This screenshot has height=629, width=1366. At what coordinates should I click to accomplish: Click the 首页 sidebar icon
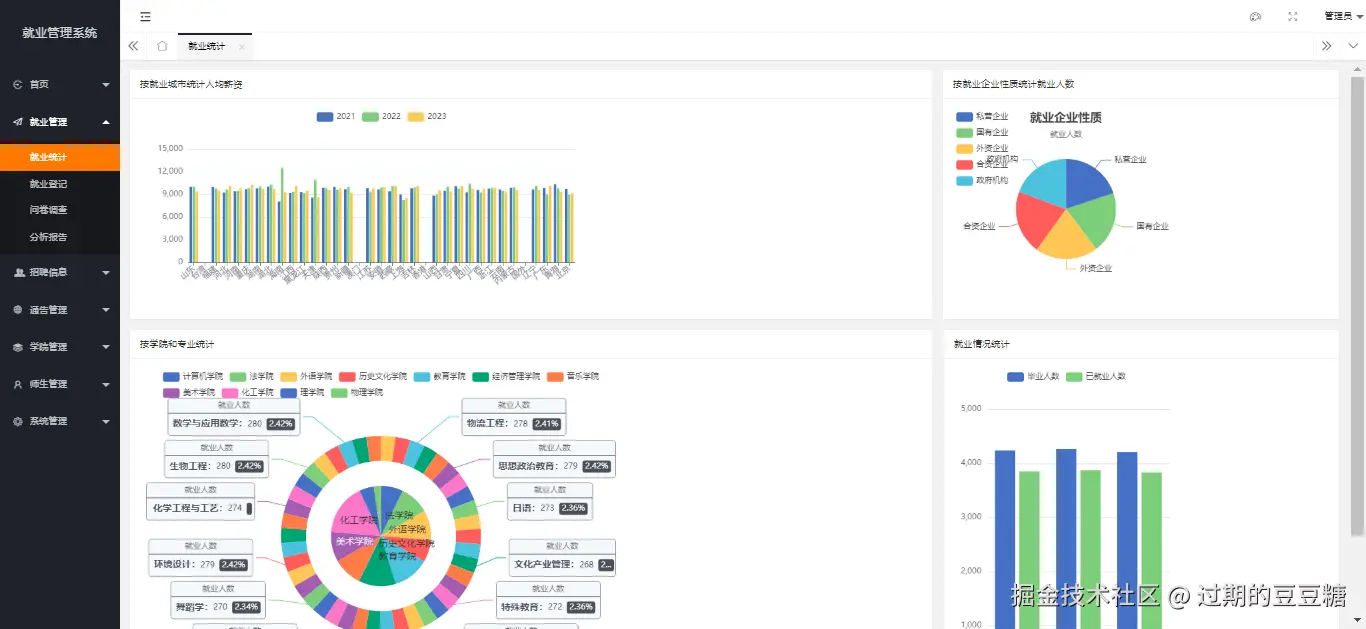[x=18, y=85]
